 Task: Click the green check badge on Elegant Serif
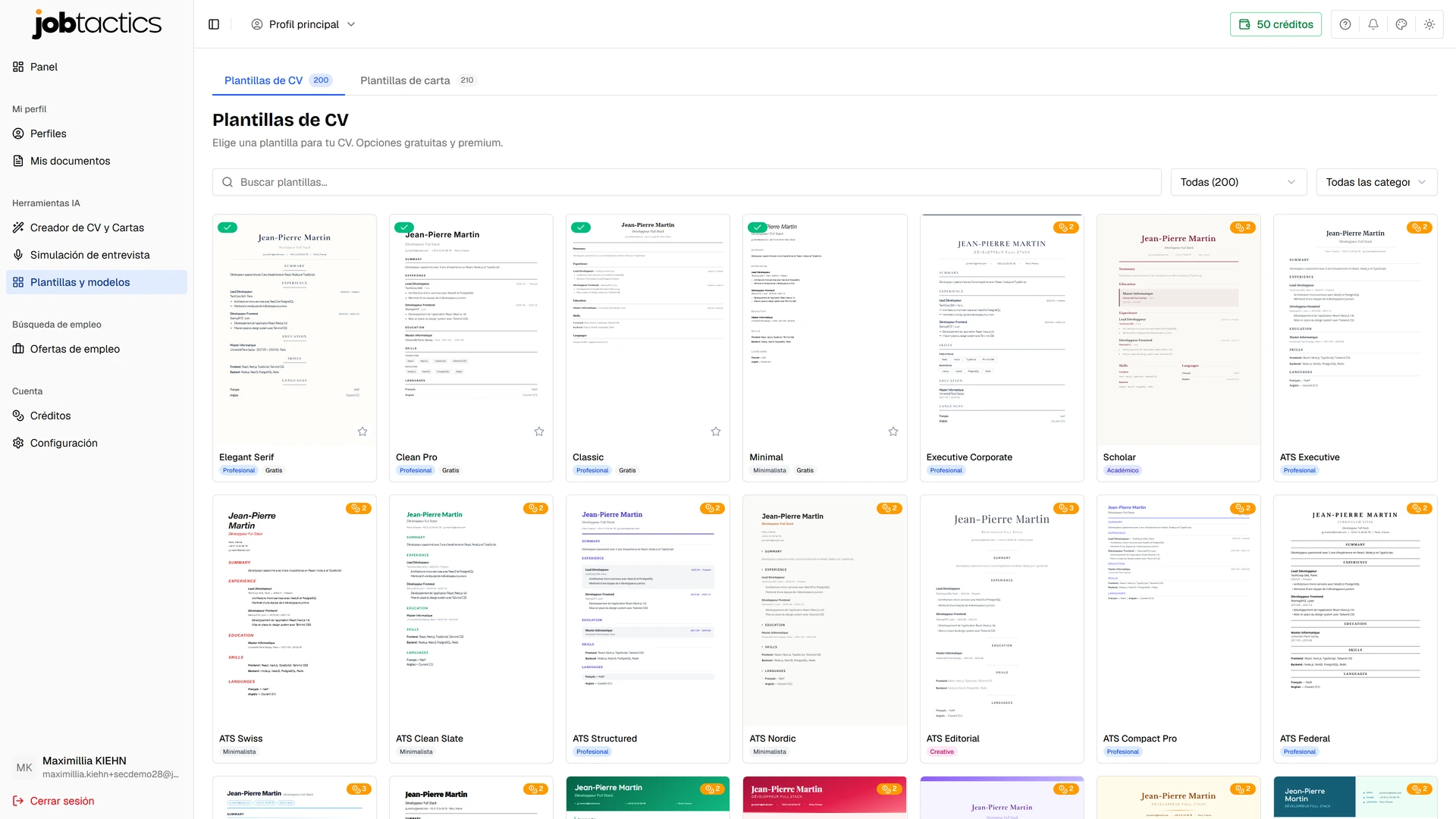point(227,227)
